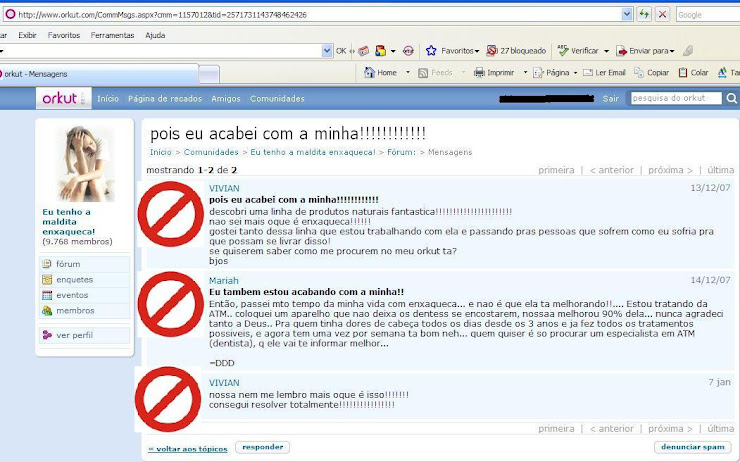Expand the Imprimir dropdown arrow

tap(525, 73)
